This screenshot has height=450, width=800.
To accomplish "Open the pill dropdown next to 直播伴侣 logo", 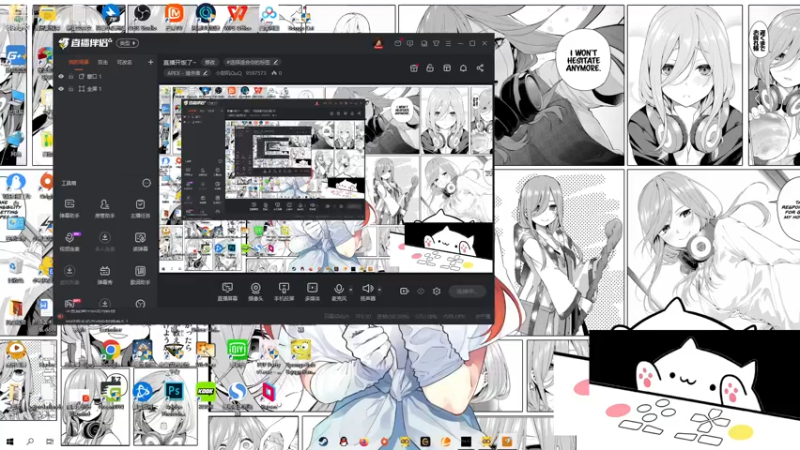I will 127,43.
